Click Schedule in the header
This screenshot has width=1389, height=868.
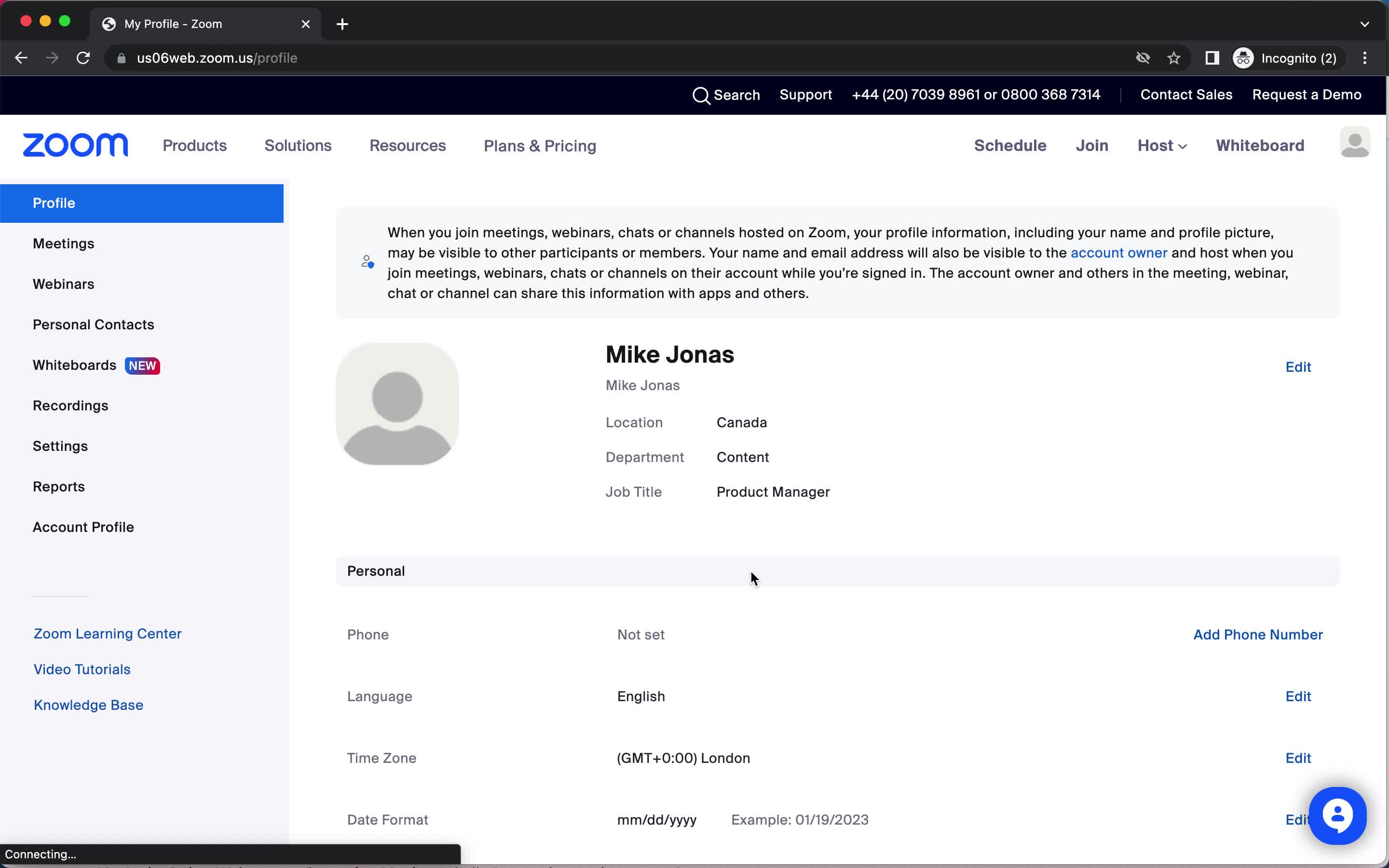1010,146
